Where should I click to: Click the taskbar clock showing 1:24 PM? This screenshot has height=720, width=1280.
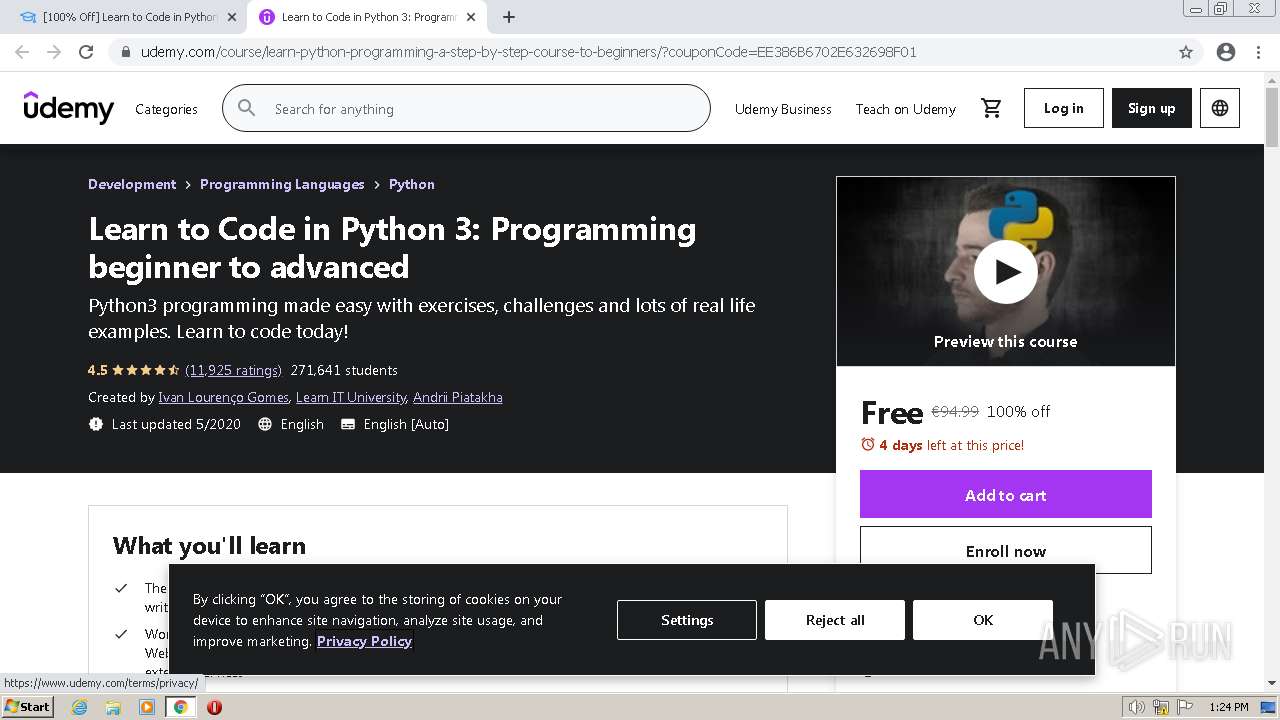[1228, 707]
